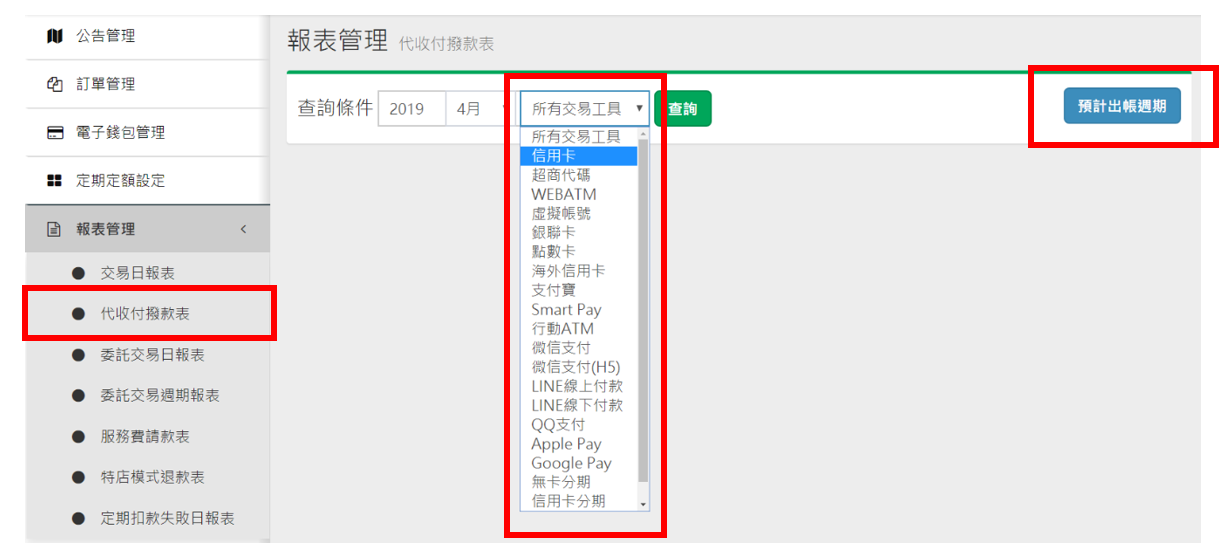Click the bullet icon next to 服務費請款表
1227x560 pixels.
click(x=78, y=437)
